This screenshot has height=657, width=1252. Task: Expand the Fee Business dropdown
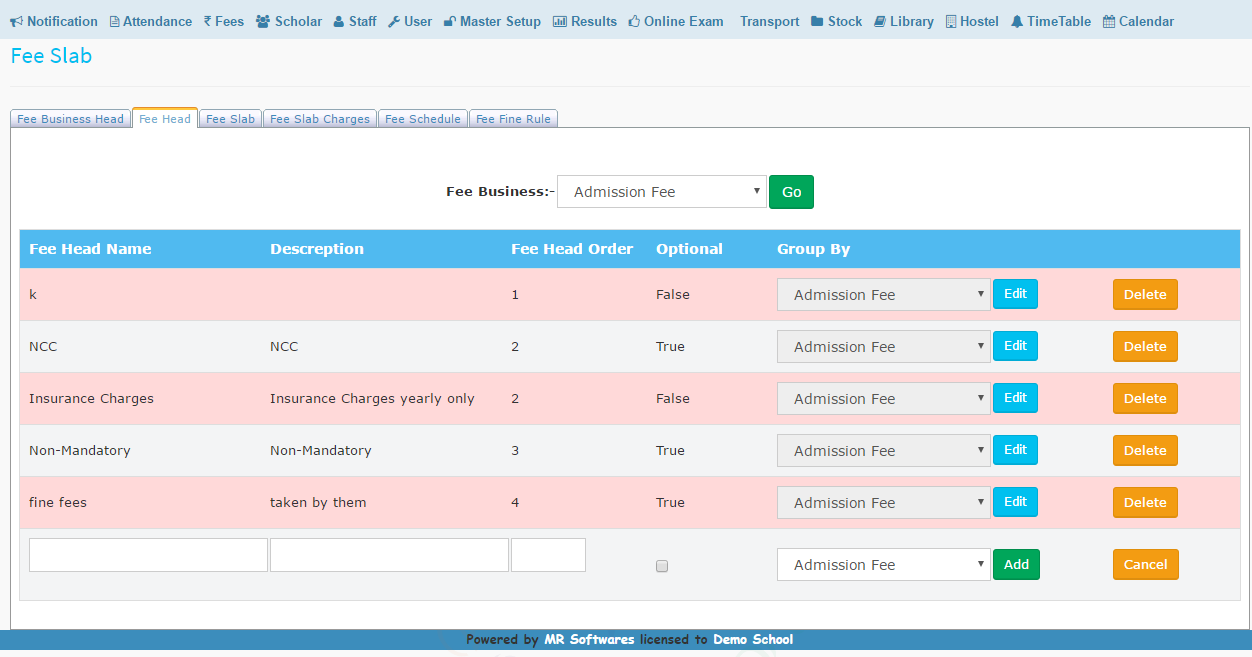661,192
